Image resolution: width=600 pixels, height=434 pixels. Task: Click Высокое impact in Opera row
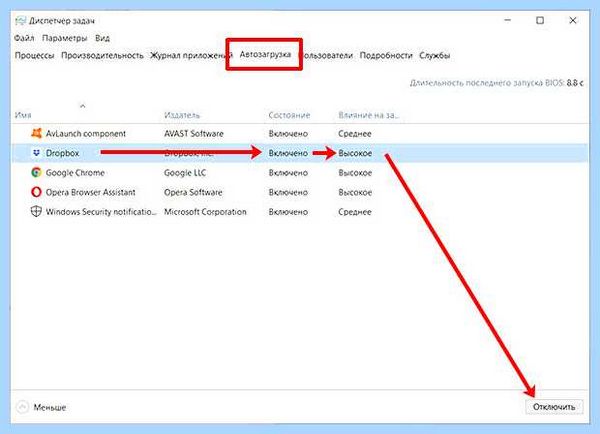click(355, 192)
